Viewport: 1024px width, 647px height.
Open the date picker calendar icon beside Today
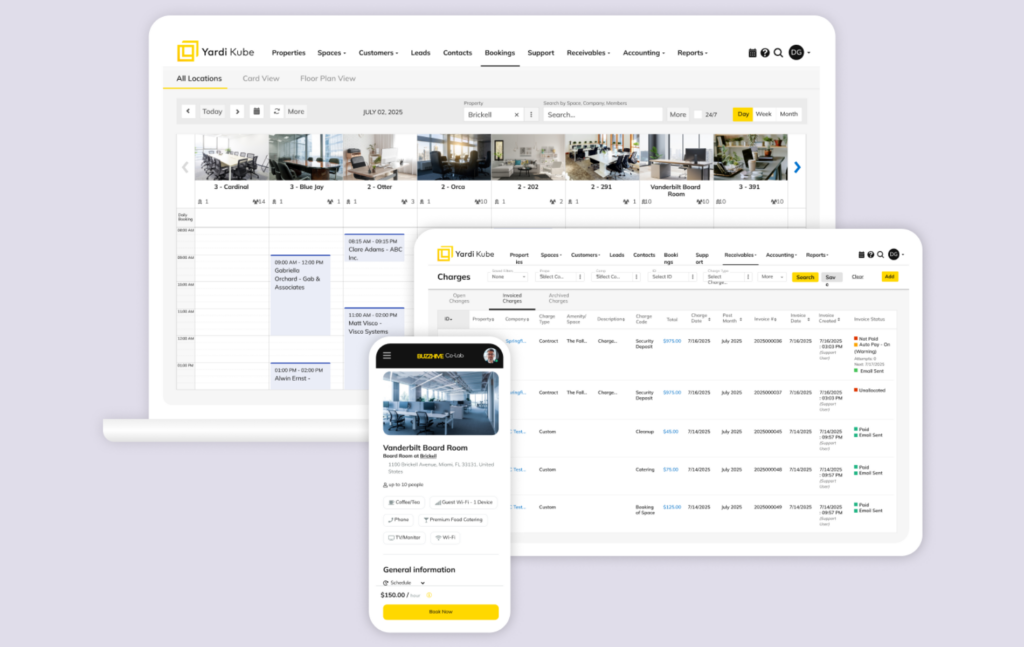[x=256, y=112]
